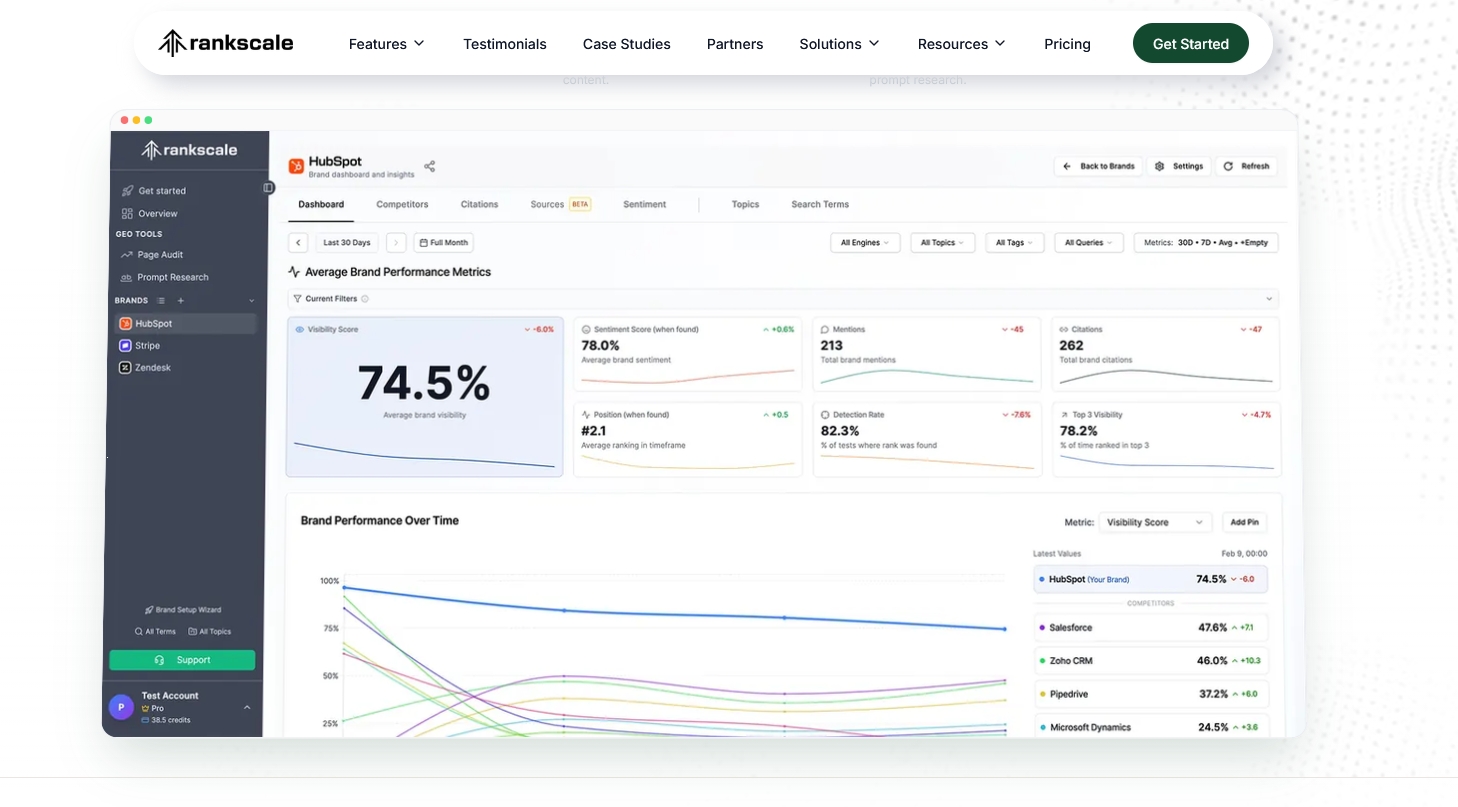Click the link icon on Citations card
Screen dimensions: 1458x807
(x=1064, y=329)
